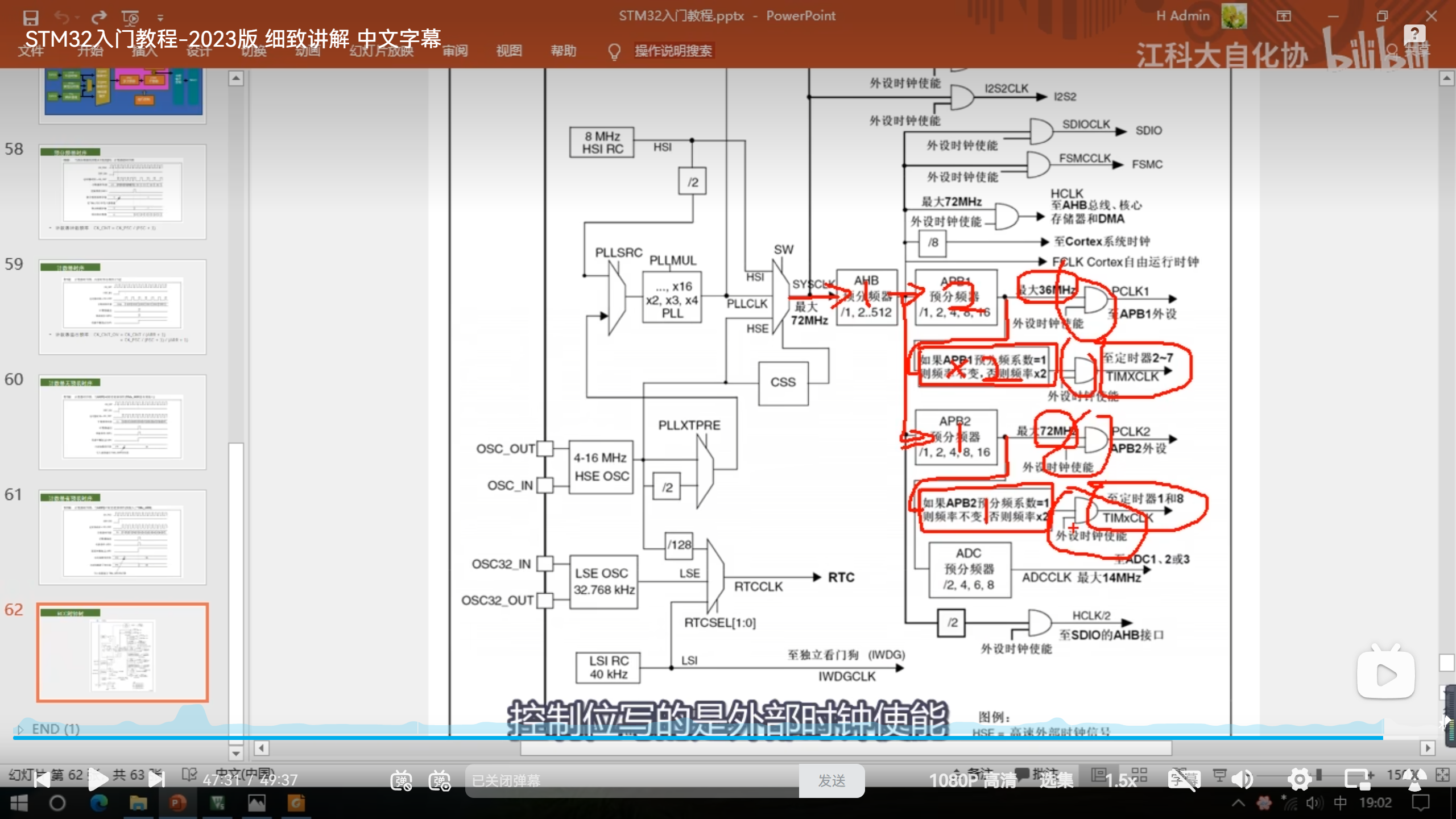
Task: Go to the previous video
Action: click(42, 780)
